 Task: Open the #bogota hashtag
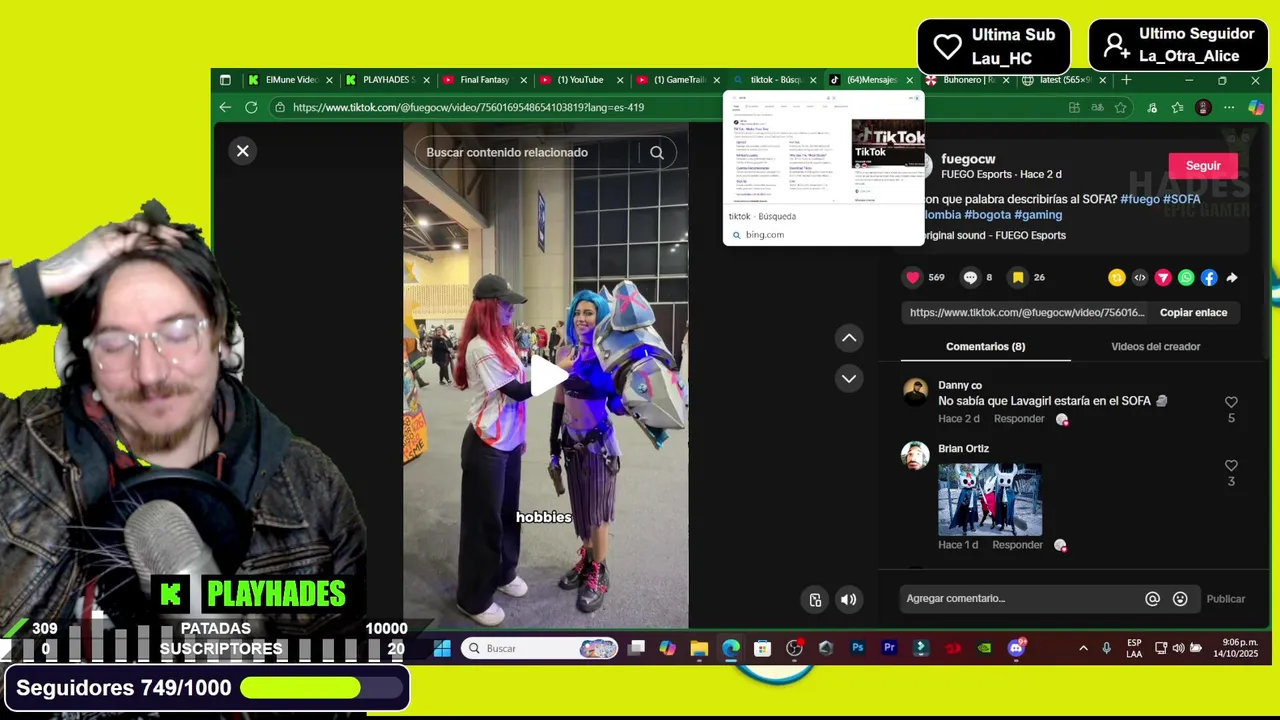click(987, 215)
